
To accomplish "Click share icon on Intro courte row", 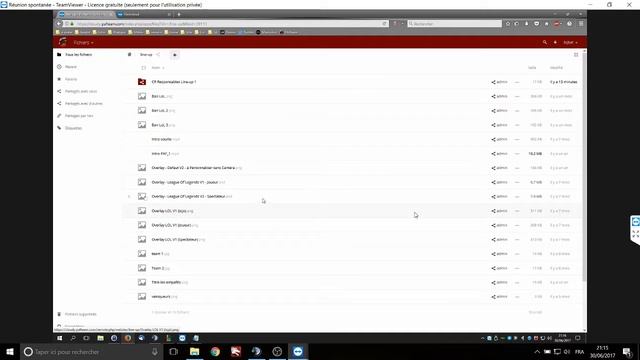I will pos(493,140).
